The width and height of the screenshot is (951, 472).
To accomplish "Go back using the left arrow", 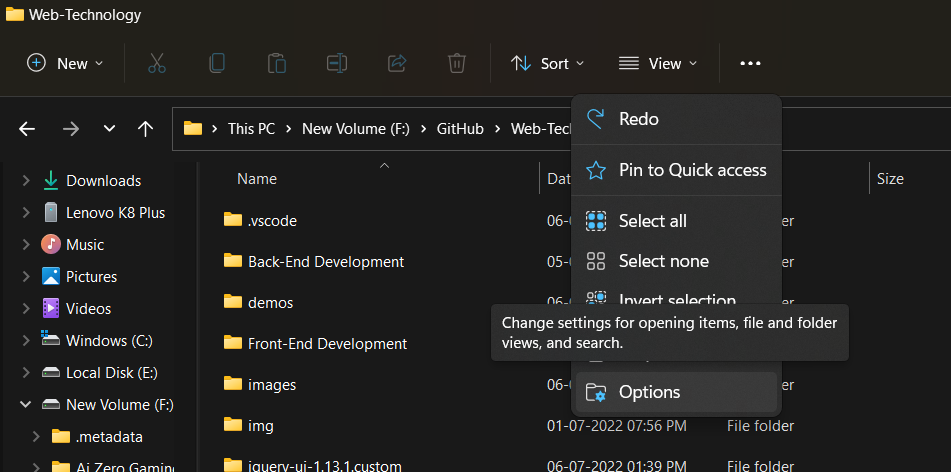I will click(x=27, y=129).
